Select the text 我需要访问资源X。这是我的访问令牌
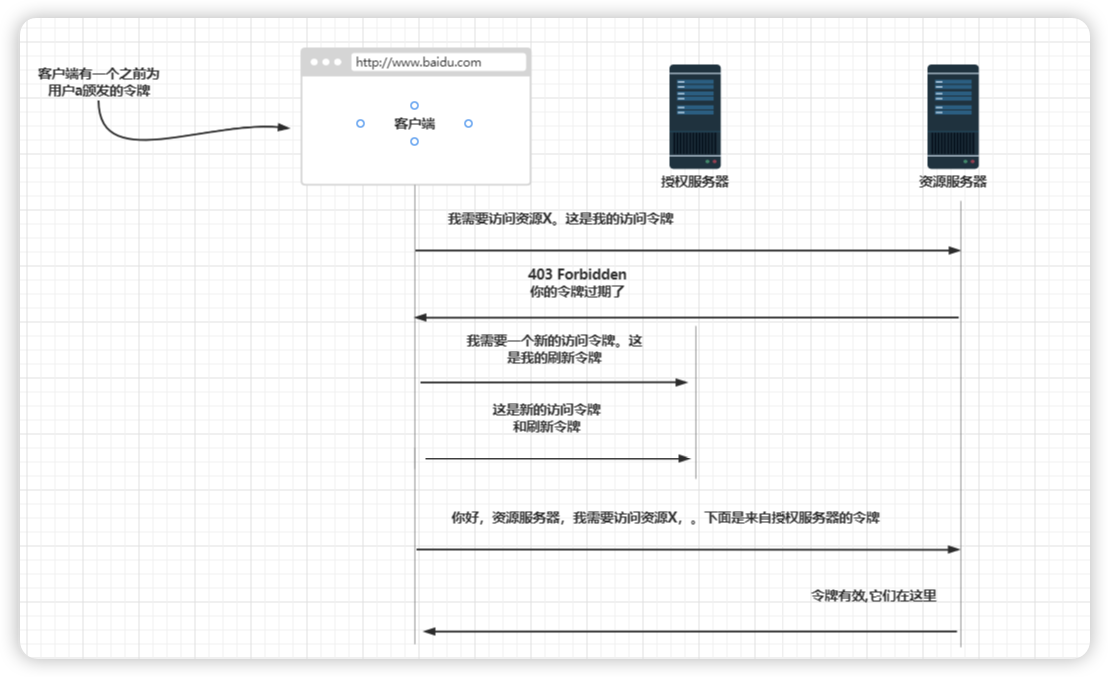This screenshot has height=677, width=1108. pos(560,219)
